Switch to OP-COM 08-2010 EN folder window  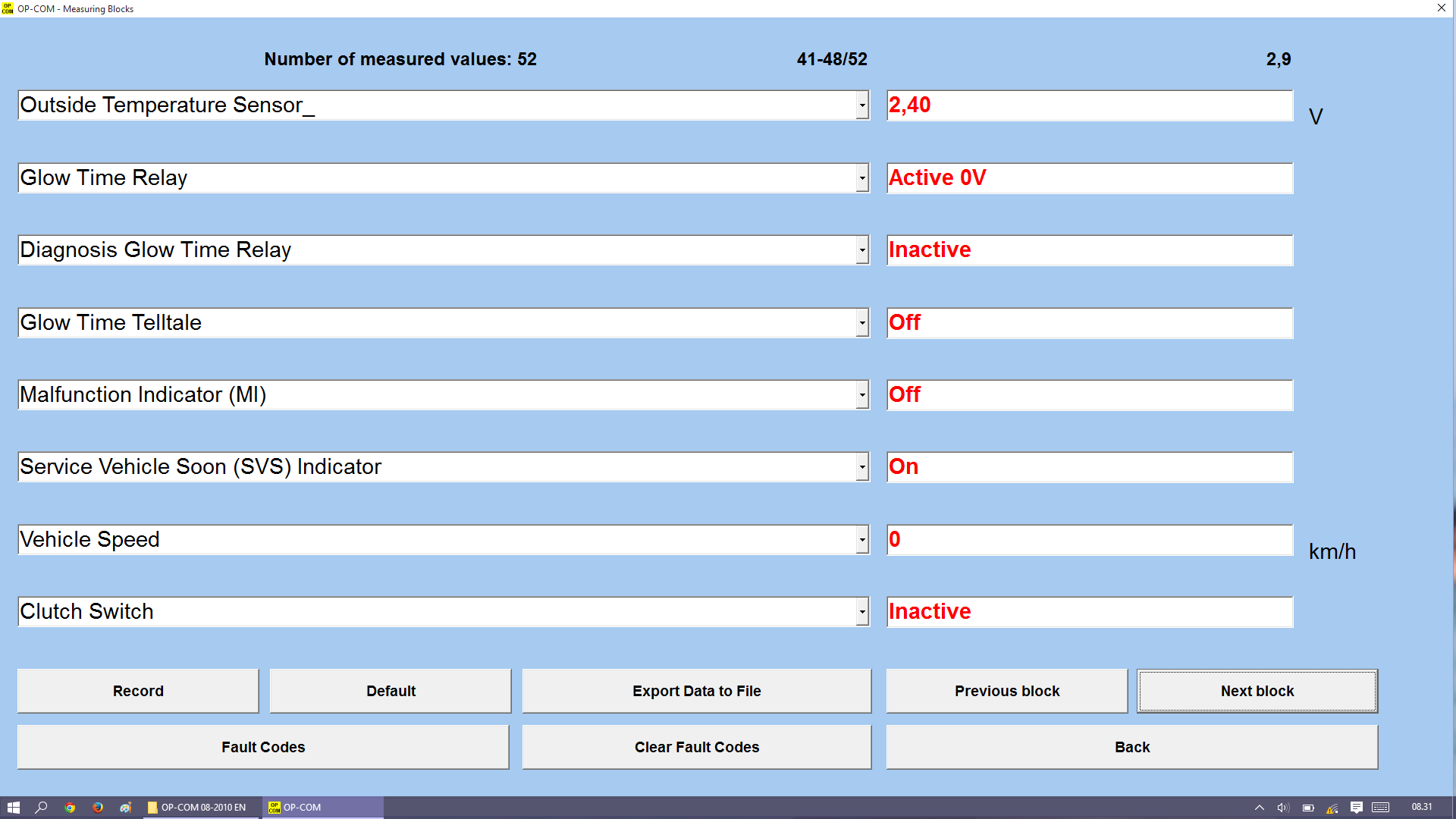pos(201,808)
